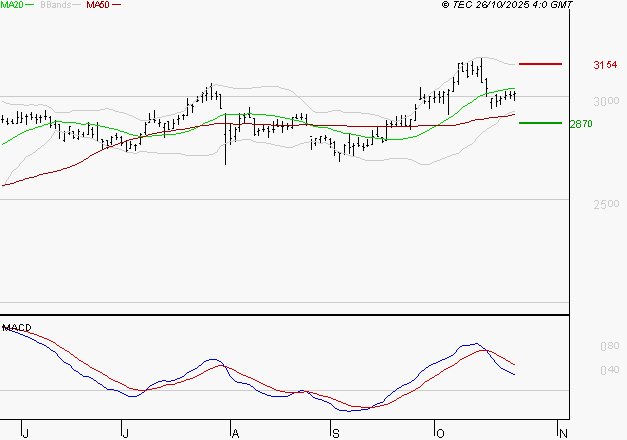Click the S month label on time axis
Viewport: 627px width, 440px height.
[x=335, y=433]
